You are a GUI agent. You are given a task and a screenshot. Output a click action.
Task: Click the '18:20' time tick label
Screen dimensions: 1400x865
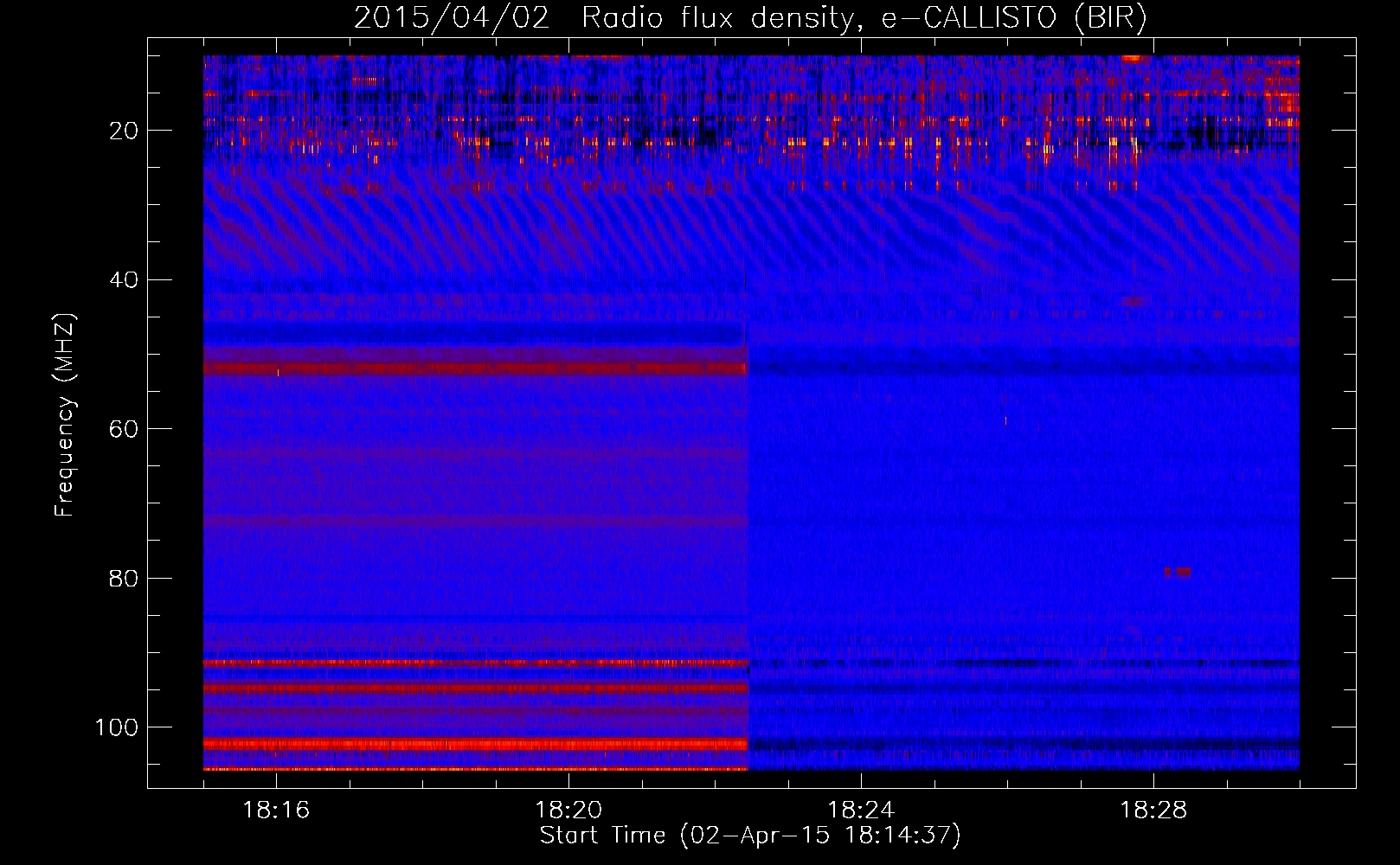click(568, 811)
